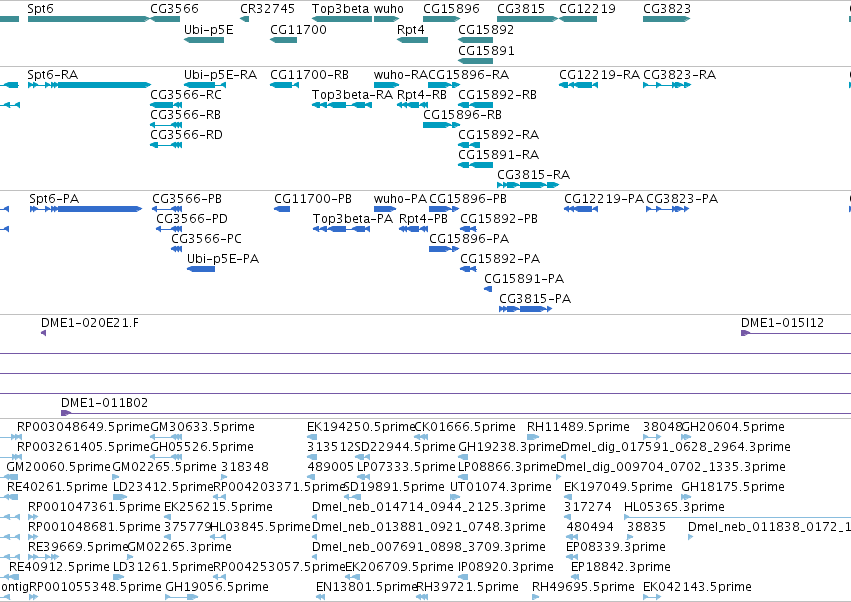Viewport: 851px width, 602px height.
Task: Click the Spt6-PA protein label
Action: coord(54,199)
